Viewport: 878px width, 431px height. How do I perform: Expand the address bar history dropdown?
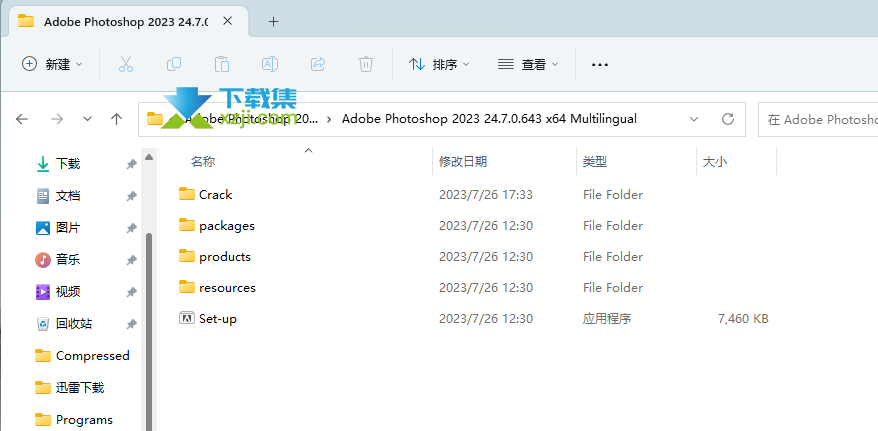694,119
